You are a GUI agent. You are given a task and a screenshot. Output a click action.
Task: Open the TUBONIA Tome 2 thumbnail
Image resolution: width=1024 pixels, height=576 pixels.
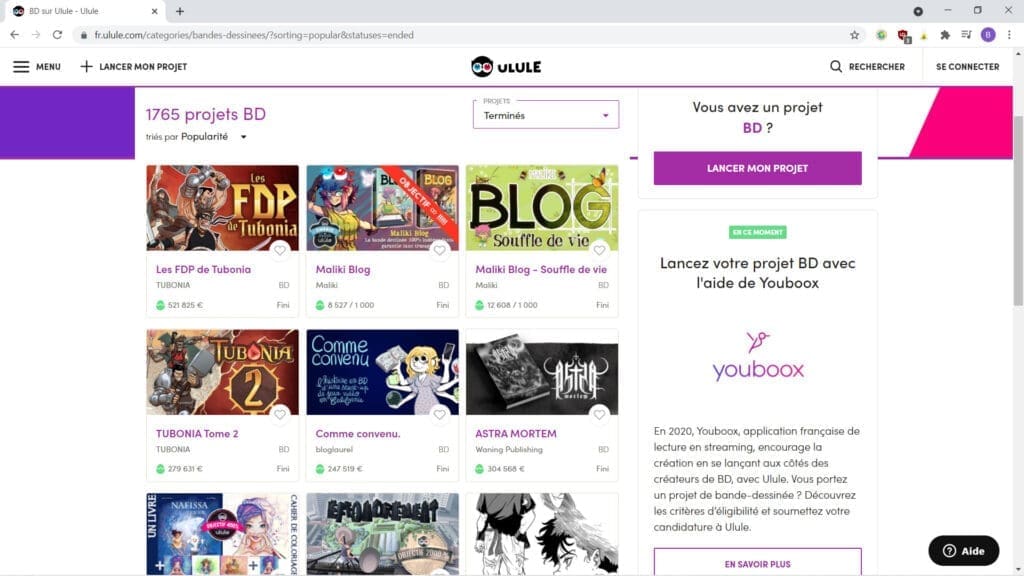click(222, 372)
